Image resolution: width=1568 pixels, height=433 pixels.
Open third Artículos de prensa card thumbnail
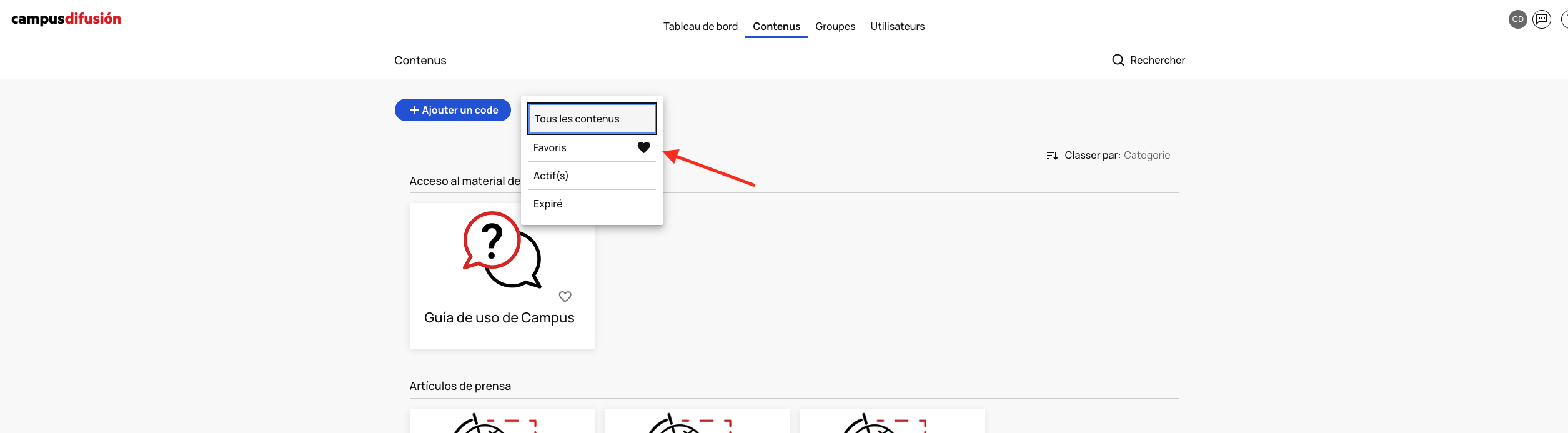891,422
